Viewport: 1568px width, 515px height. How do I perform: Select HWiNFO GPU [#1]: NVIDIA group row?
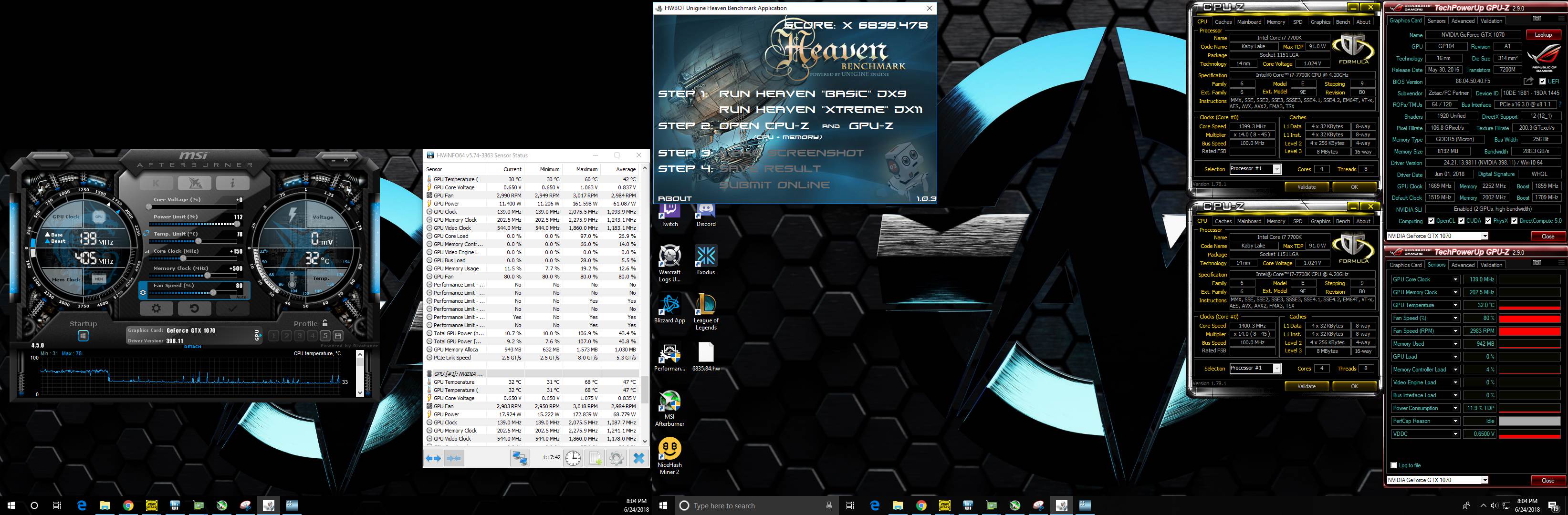click(x=533, y=373)
